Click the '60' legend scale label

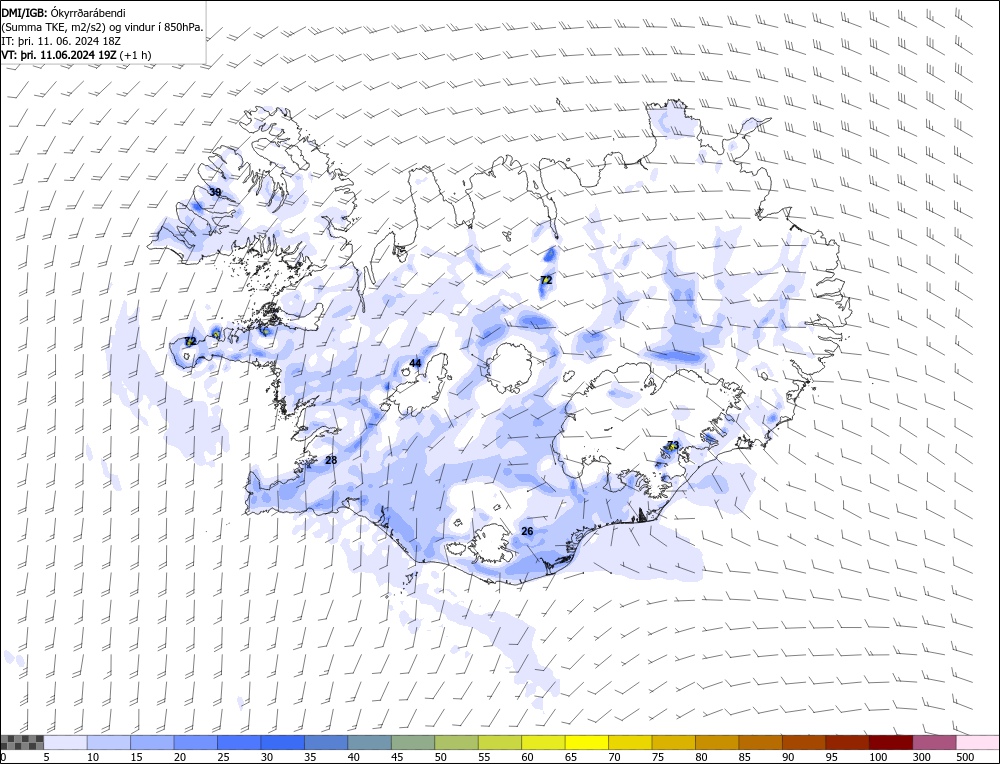point(527,757)
